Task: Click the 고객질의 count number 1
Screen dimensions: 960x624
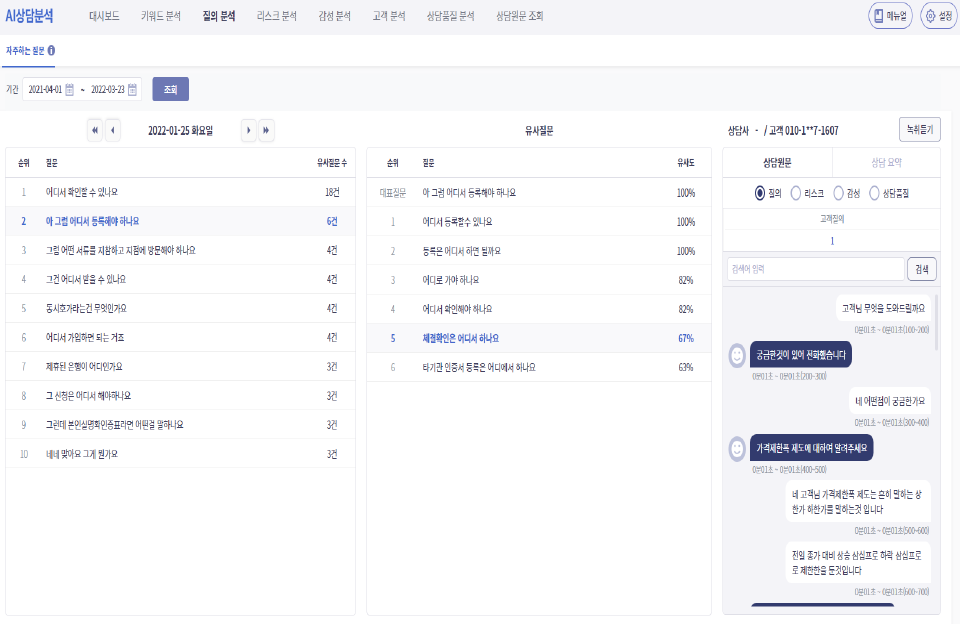Action: point(832,241)
